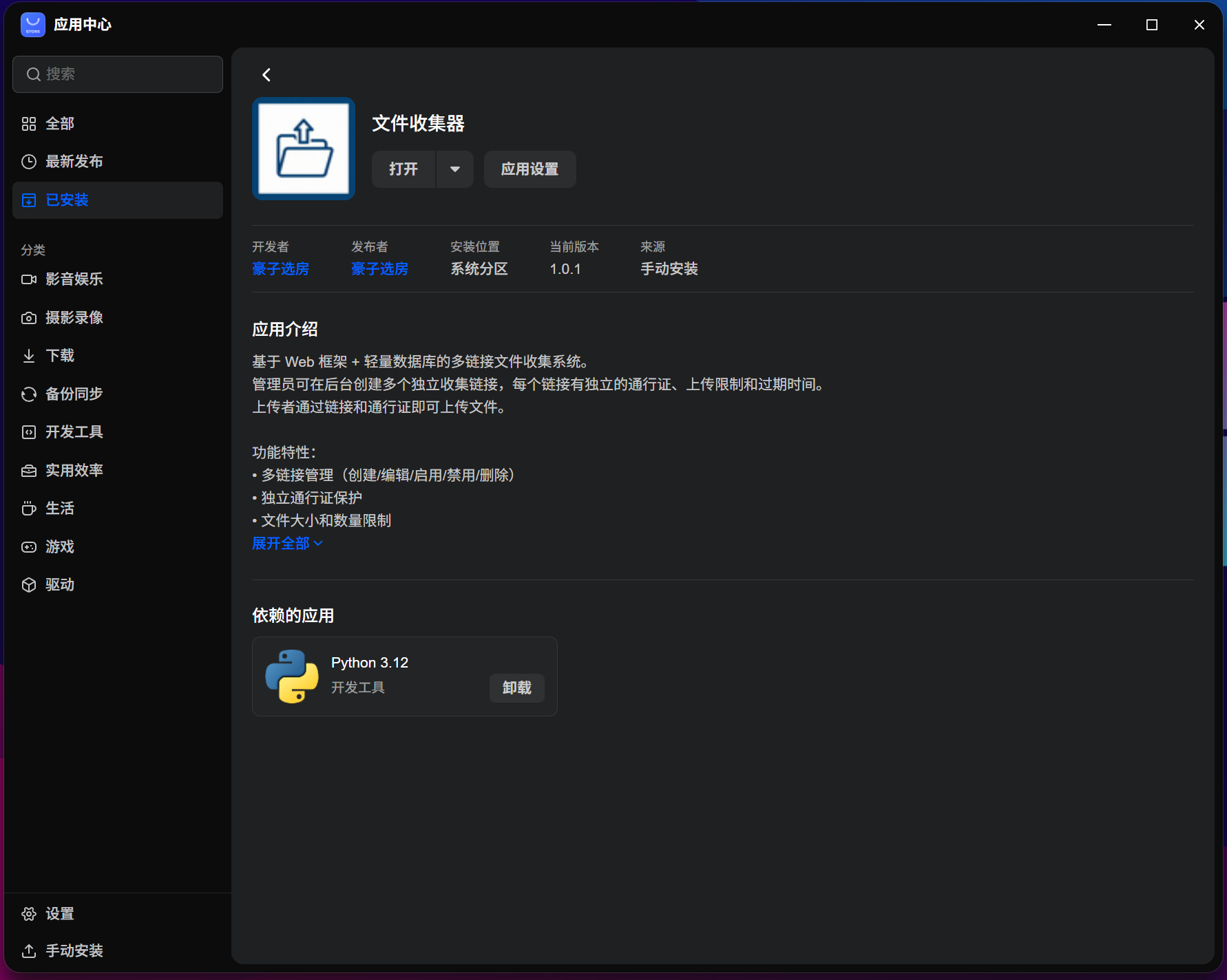Open the 开发工具 category label
The width and height of the screenshot is (1227, 980).
[74, 432]
